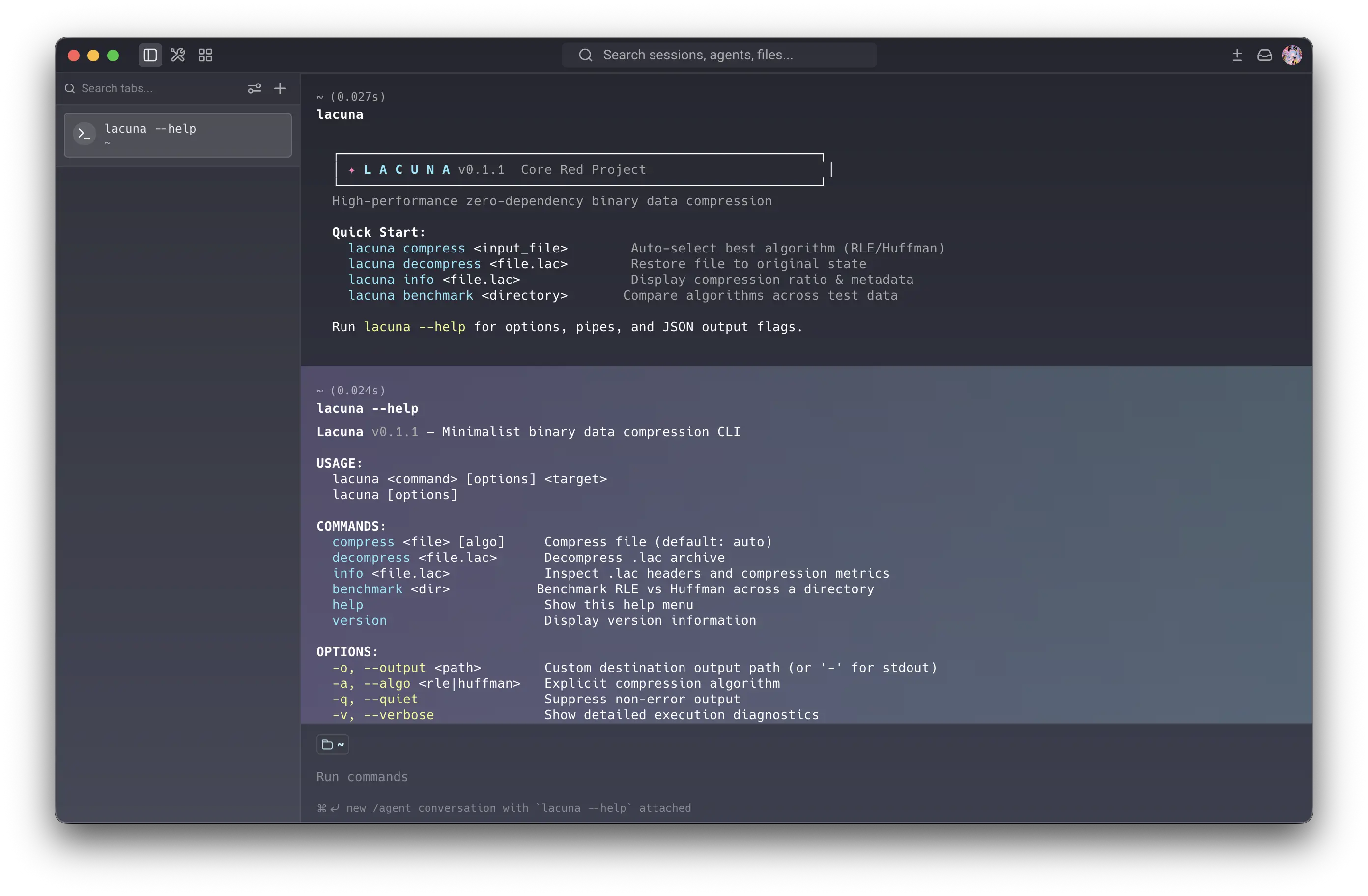
Task: Click the terminal prompt icon in tab
Action: (85, 134)
